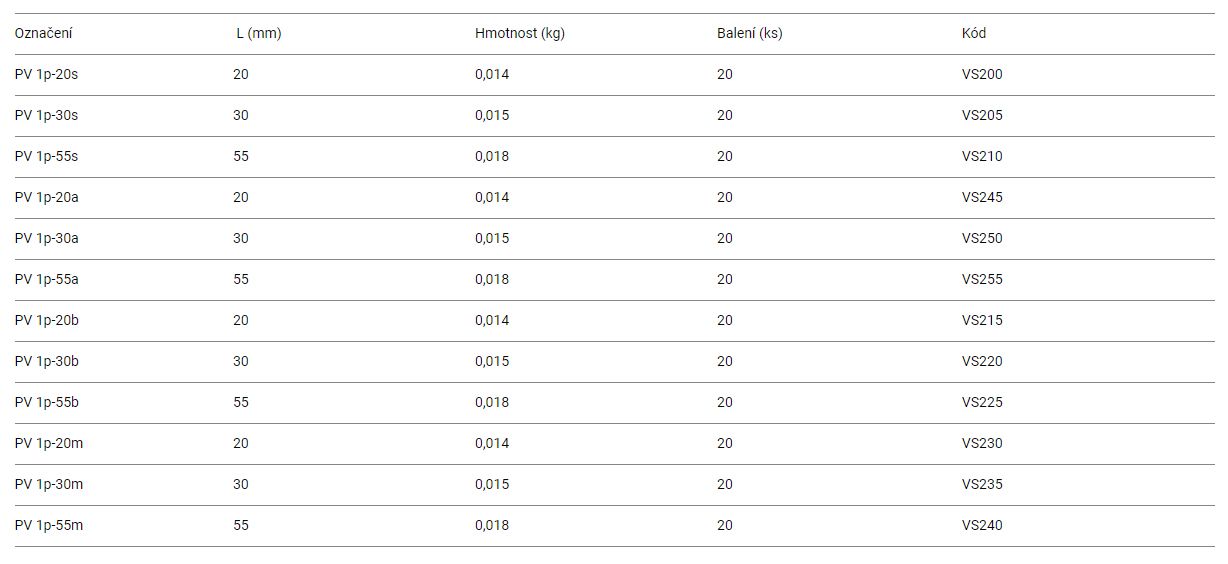The width and height of the screenshot is (1228, 564).
Task: Select product code VS235
Action: [982, 484]
